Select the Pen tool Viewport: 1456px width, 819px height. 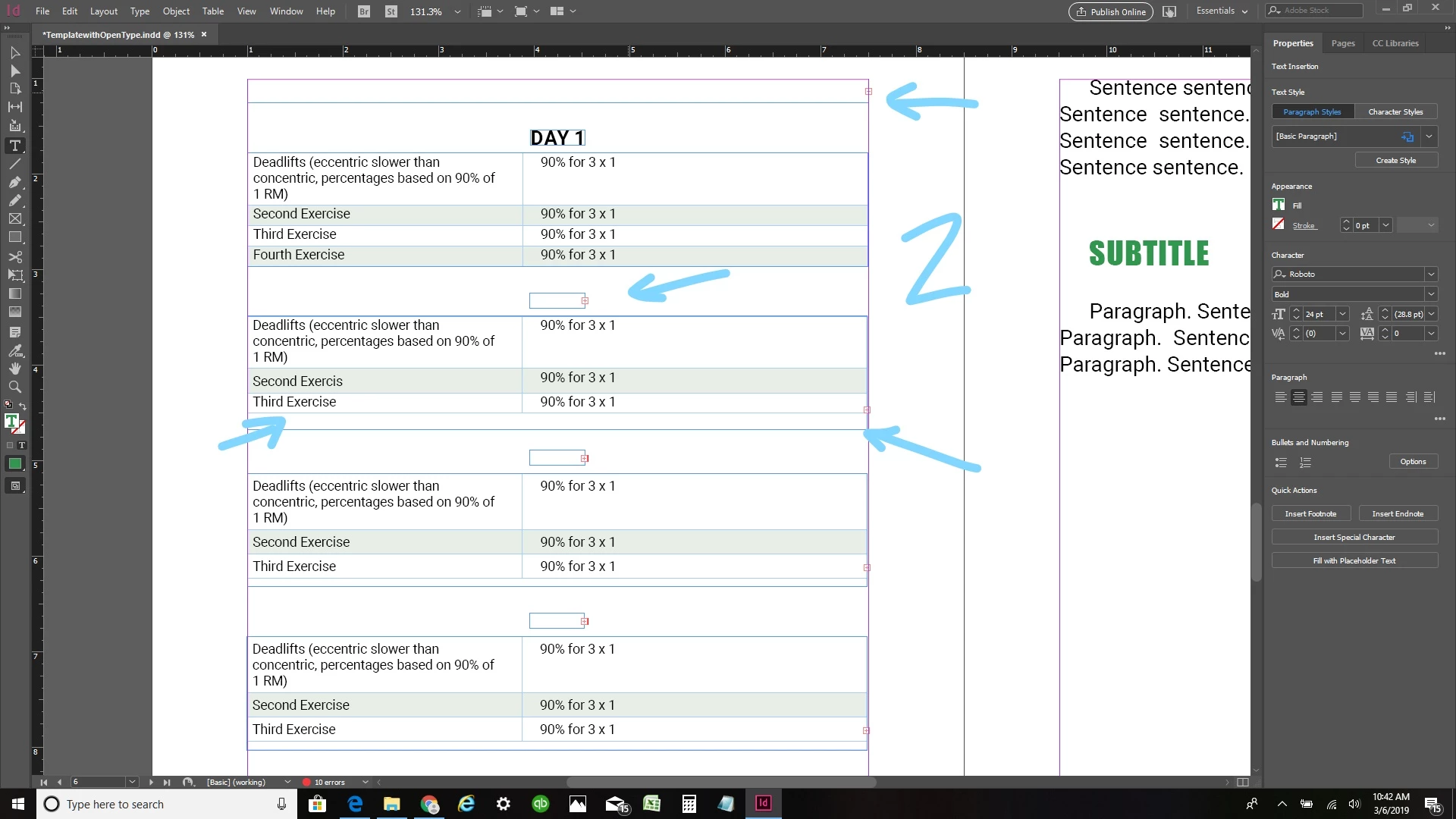14,183
